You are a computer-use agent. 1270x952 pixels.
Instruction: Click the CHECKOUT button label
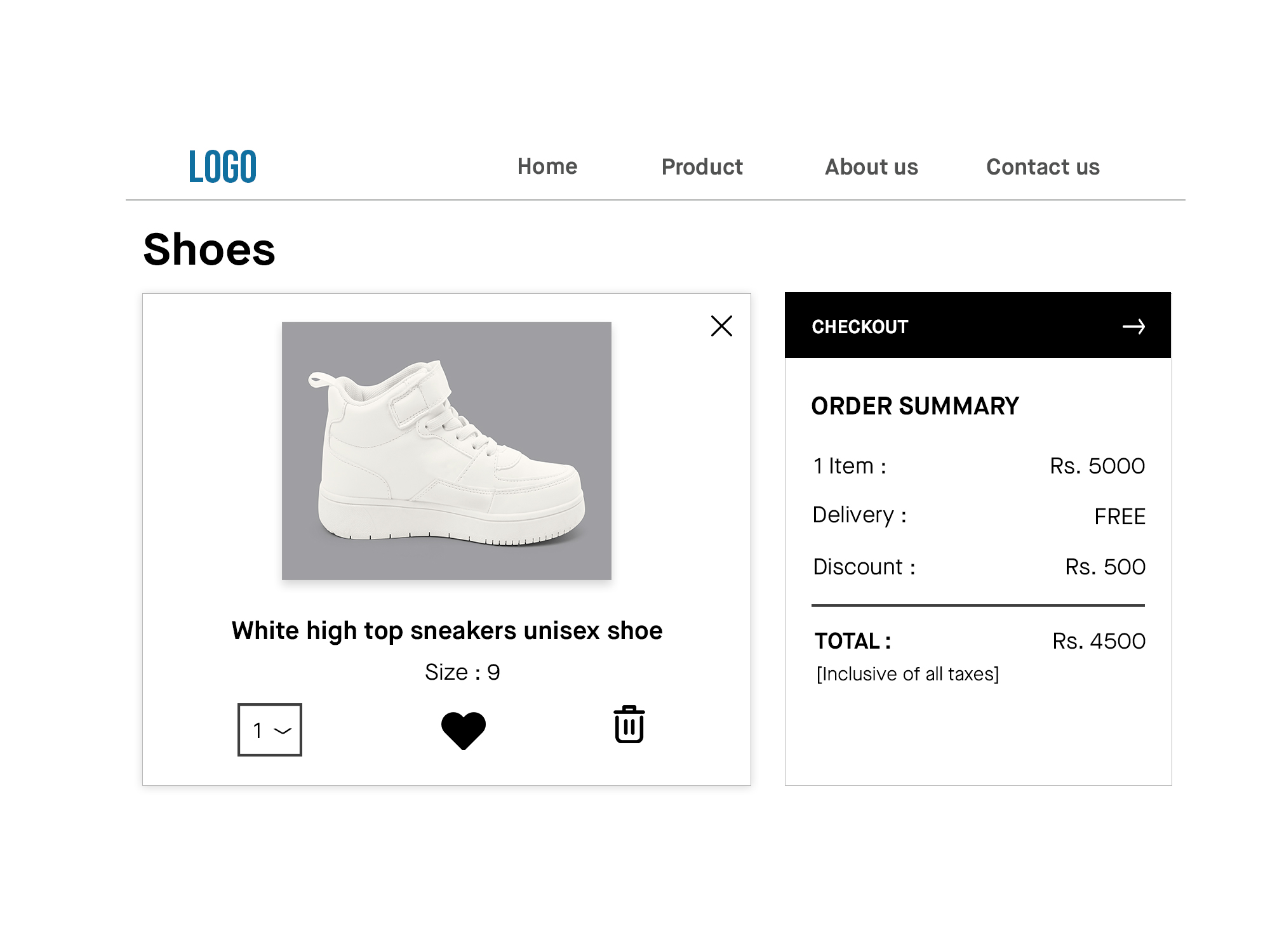tap(860, 327)
